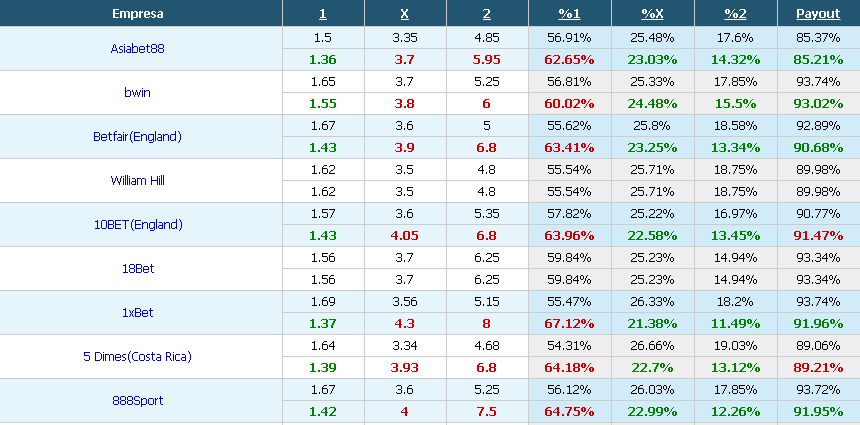This screenshot has height=425, width=860.
Task: Select the 18Bet bookmaker link
Action: [137, 269]
